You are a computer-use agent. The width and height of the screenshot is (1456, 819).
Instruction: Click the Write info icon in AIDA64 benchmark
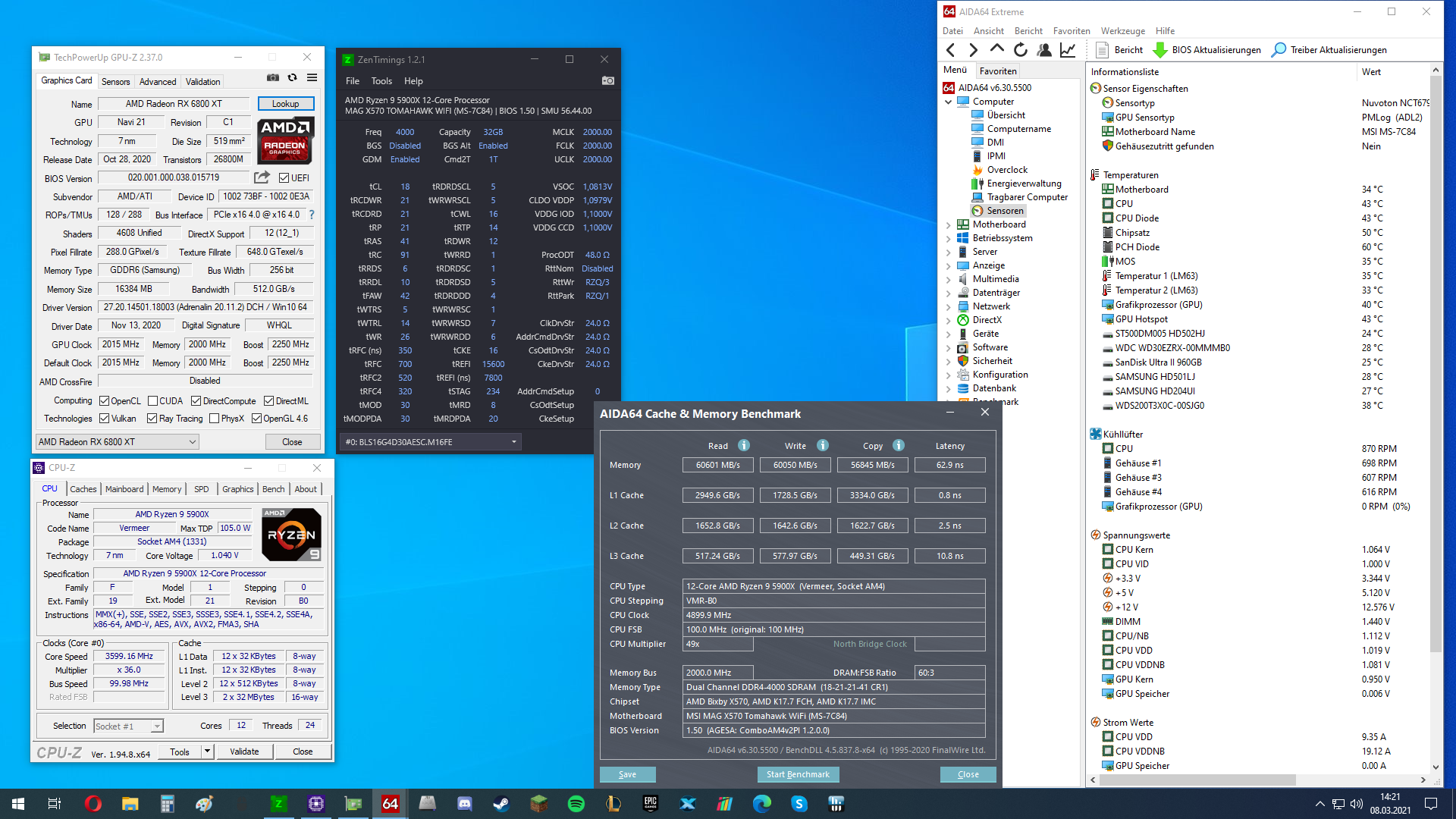pyautogui.click(x=823, y=445)
